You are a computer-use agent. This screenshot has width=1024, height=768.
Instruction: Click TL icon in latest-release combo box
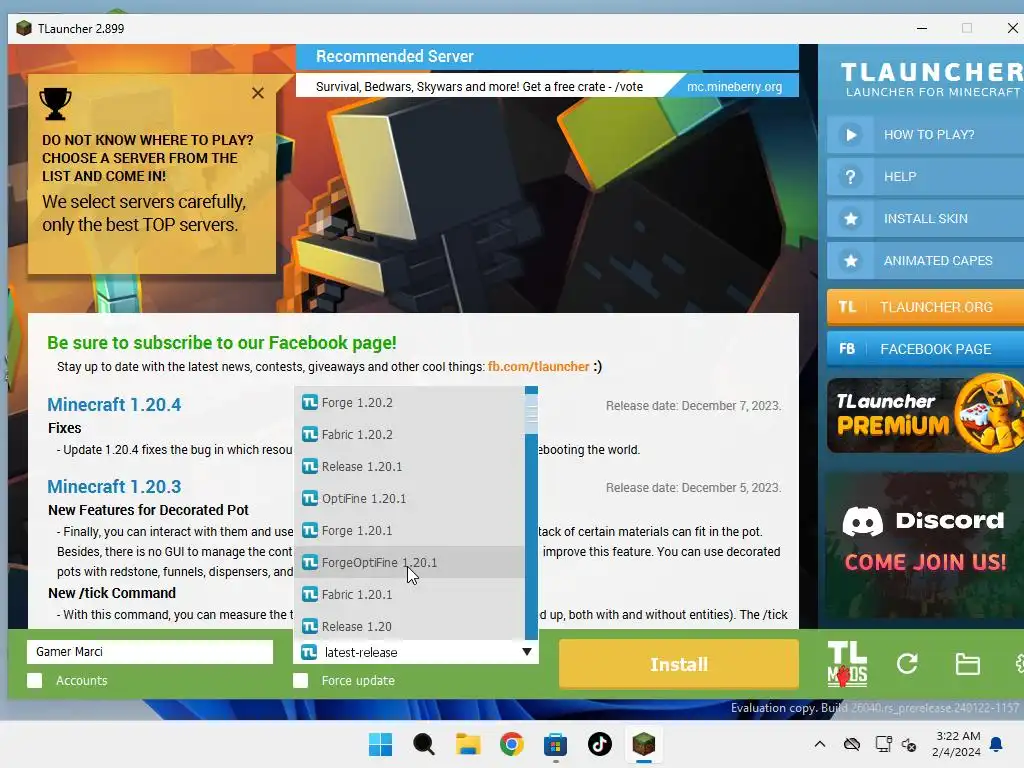(x=310, y=652)
